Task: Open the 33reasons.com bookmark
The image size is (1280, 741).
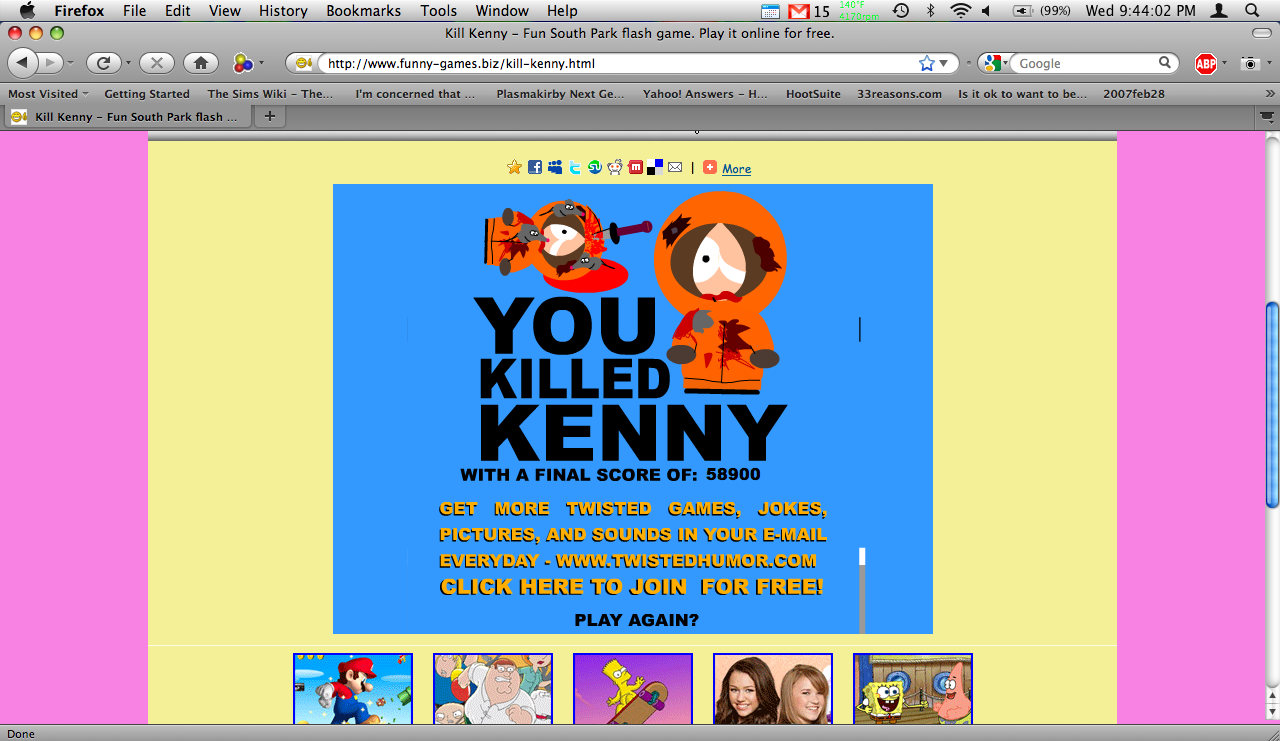Action: pyautogui.click(x=899, y=94)
